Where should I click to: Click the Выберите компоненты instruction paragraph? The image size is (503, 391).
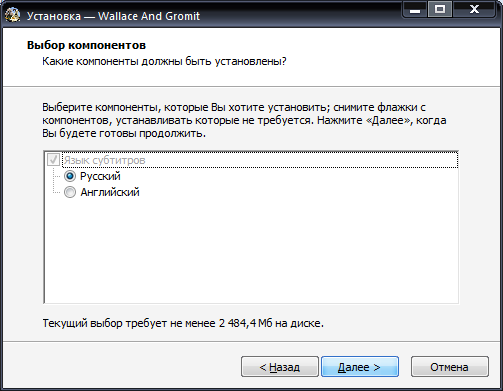point(244,120)
